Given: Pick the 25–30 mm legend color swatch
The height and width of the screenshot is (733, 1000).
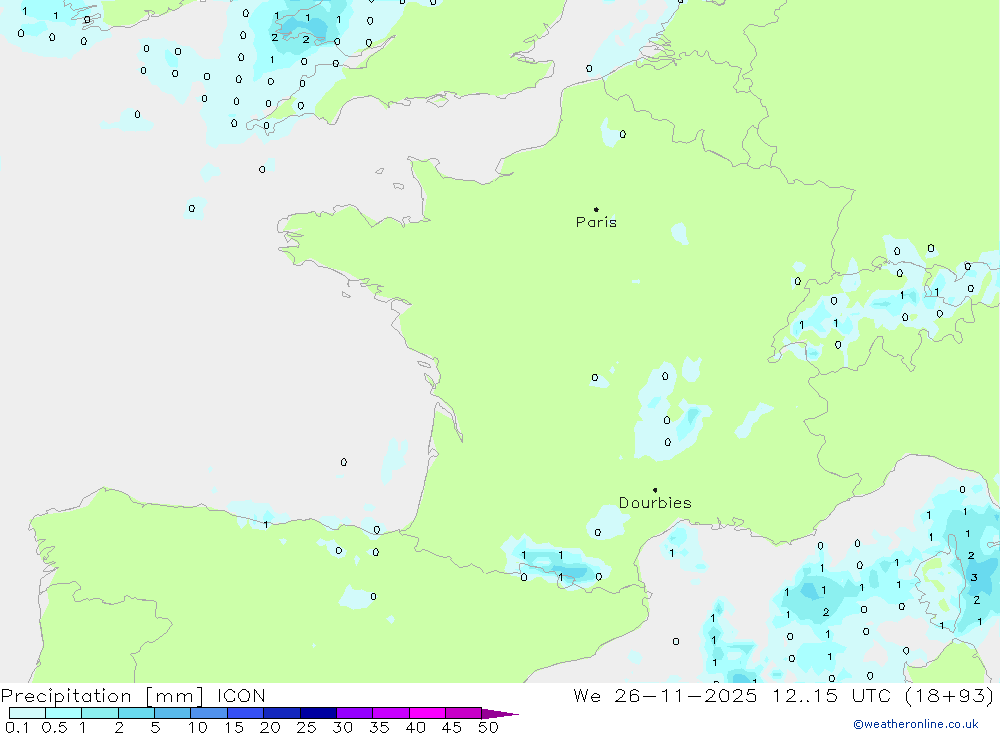Looking at the screenshot, I should 318,713.
